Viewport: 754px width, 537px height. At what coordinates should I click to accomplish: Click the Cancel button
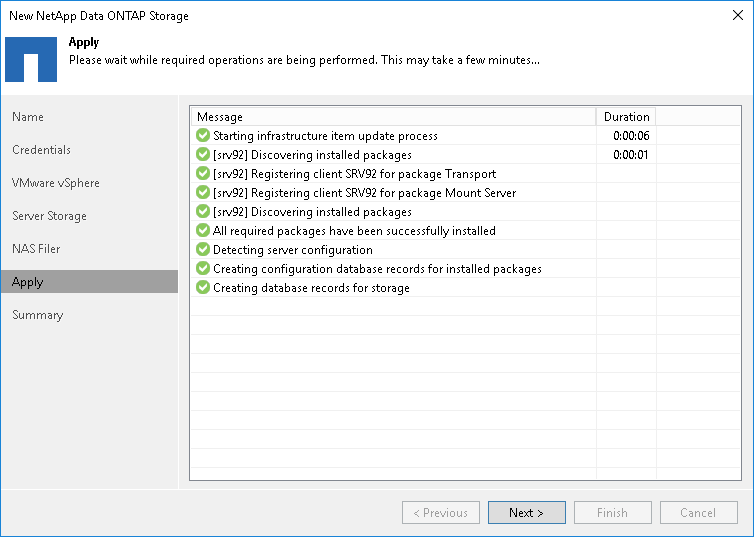pyautogui.click(x=698, y=513)
